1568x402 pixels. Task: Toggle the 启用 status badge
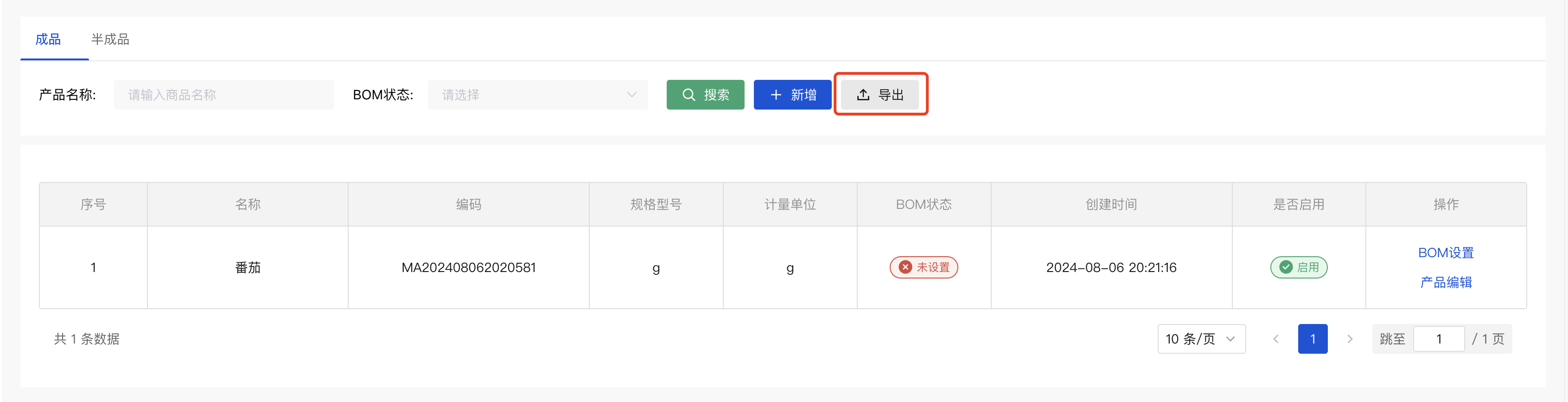1298,267
